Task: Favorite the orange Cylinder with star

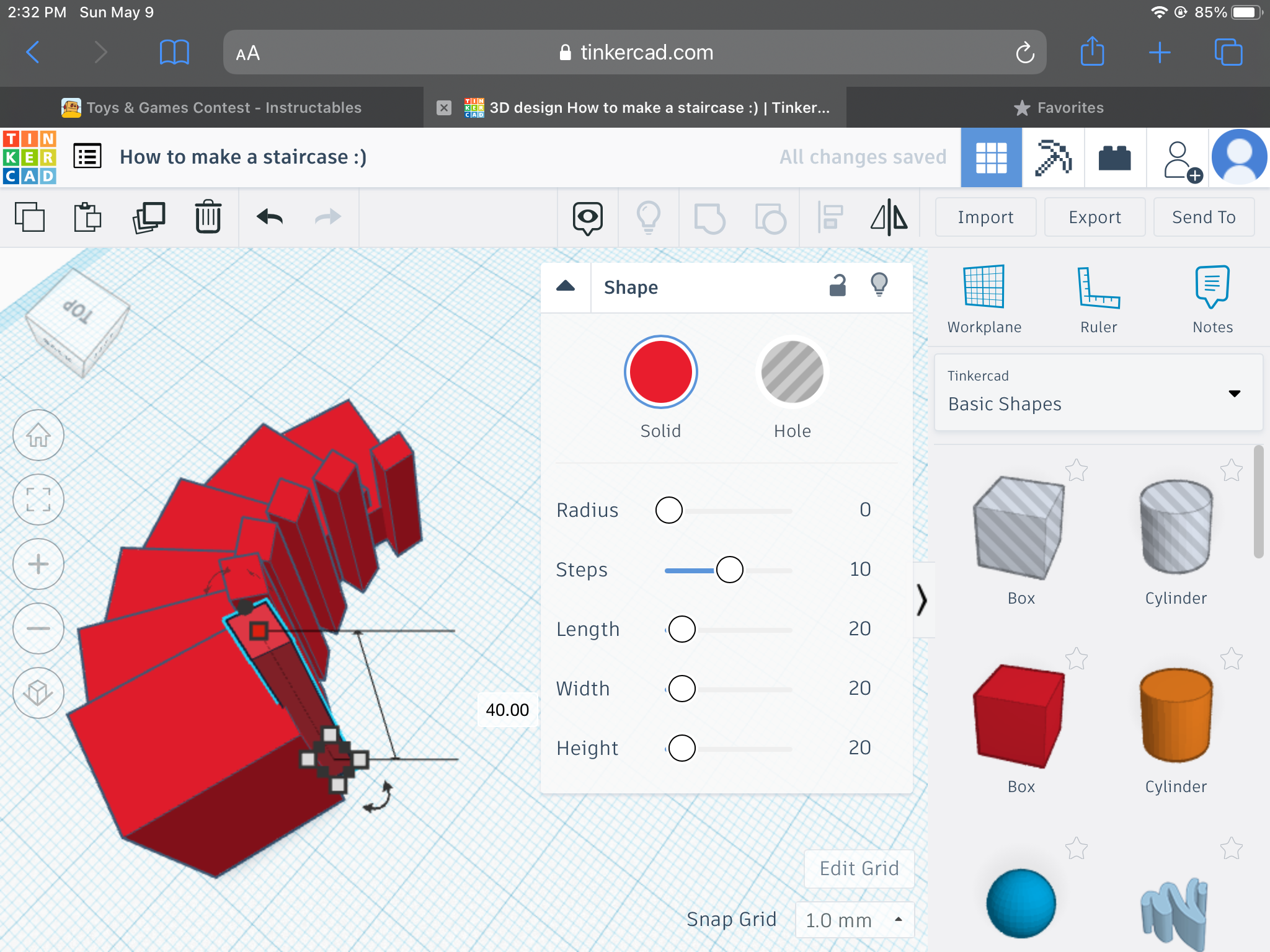Action: (x=1232, y=659)
